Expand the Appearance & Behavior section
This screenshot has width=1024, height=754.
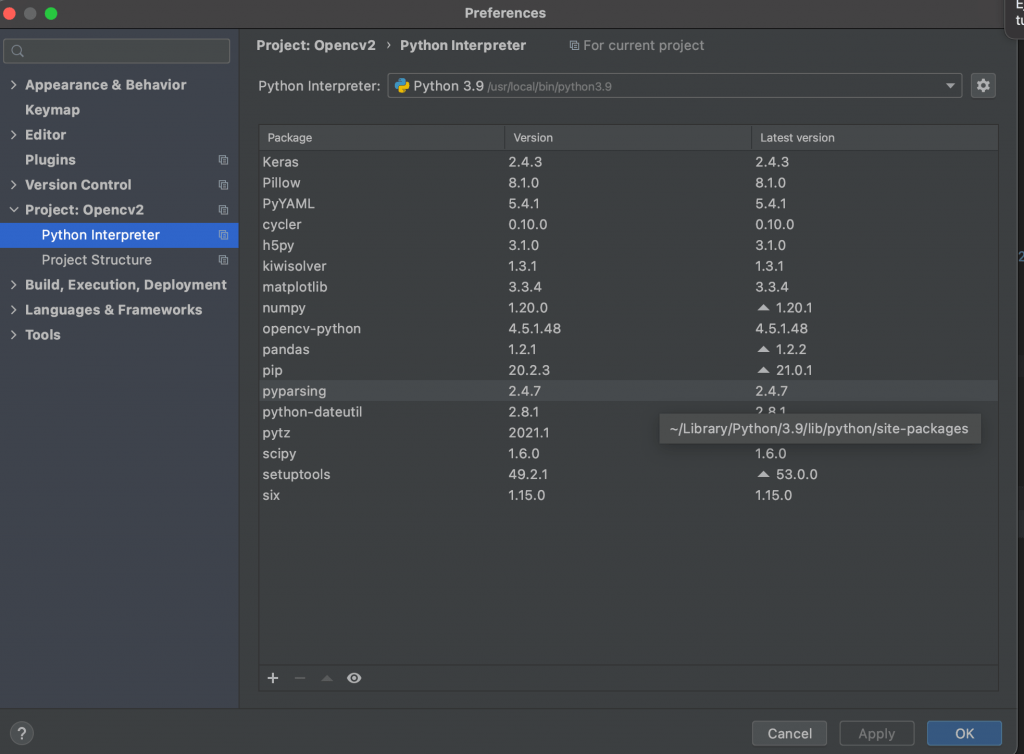coord(11,85)
